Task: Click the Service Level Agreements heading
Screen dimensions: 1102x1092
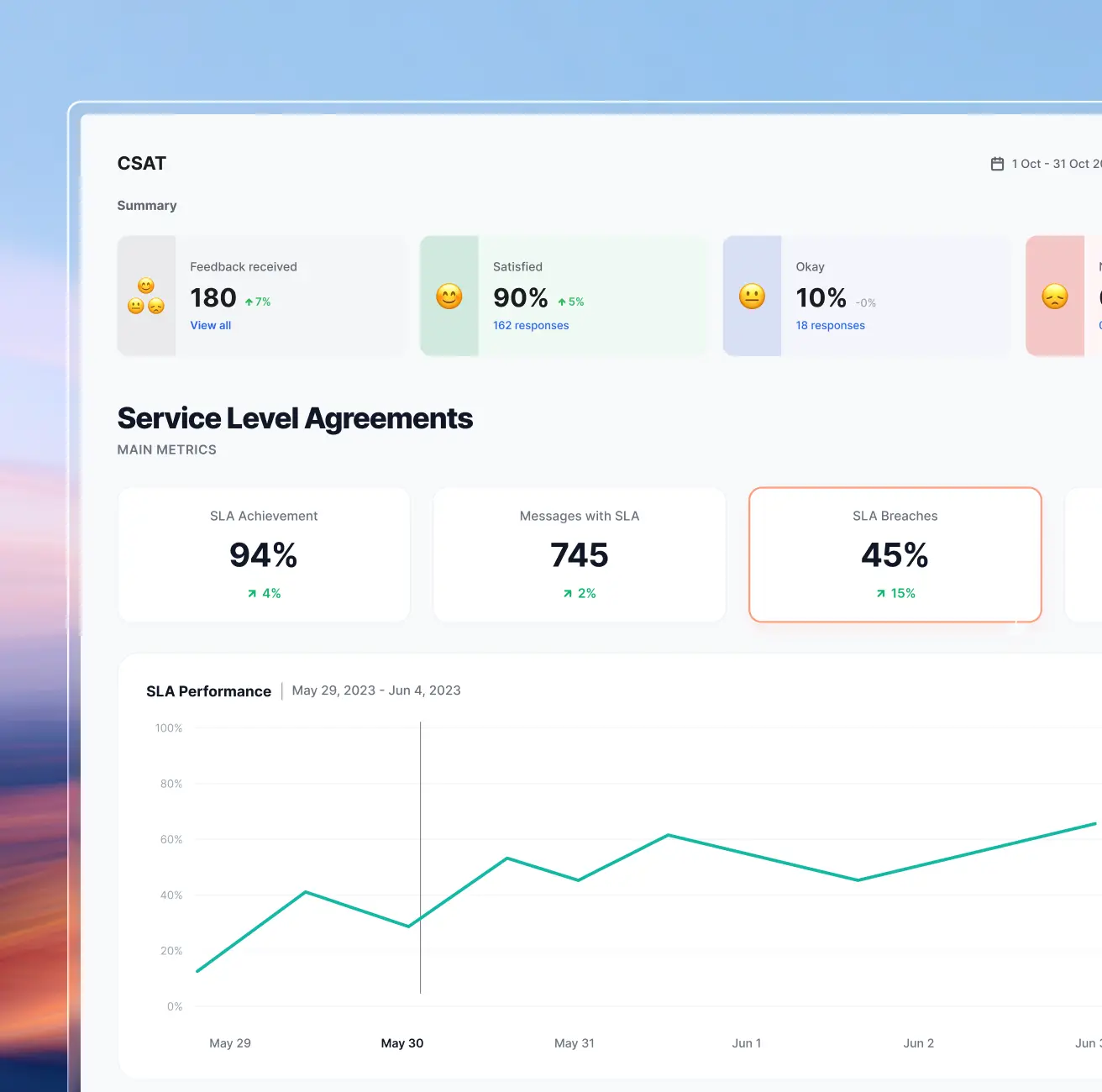Action: point(295,418)
